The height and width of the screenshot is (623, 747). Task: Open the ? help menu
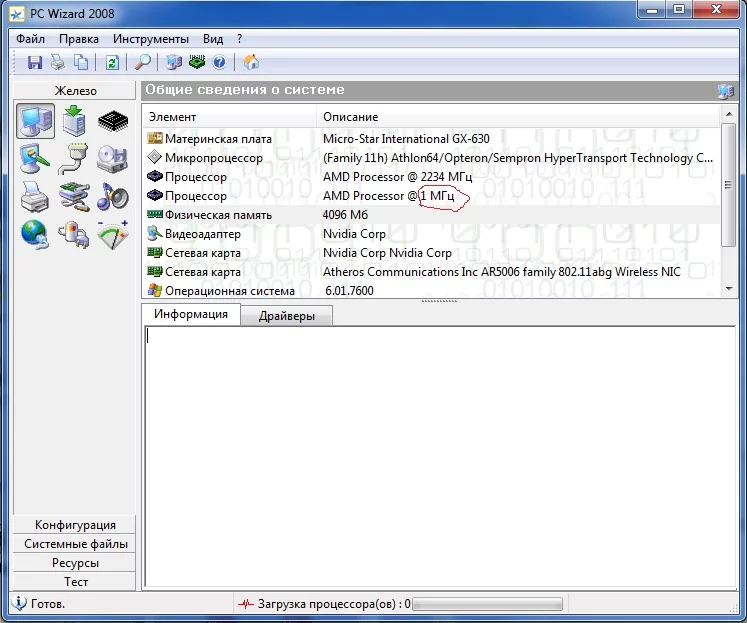(x=239, y=39)
